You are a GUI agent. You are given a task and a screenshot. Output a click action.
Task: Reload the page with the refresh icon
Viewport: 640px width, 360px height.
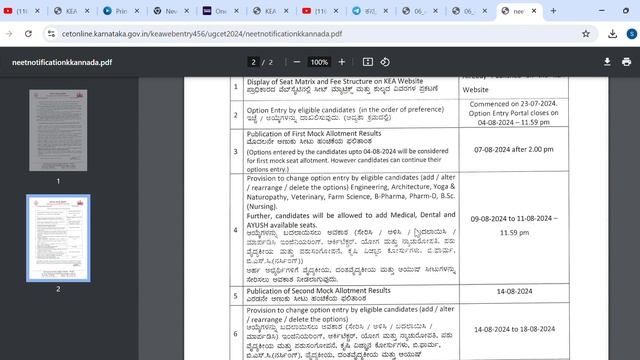[28, 34]
